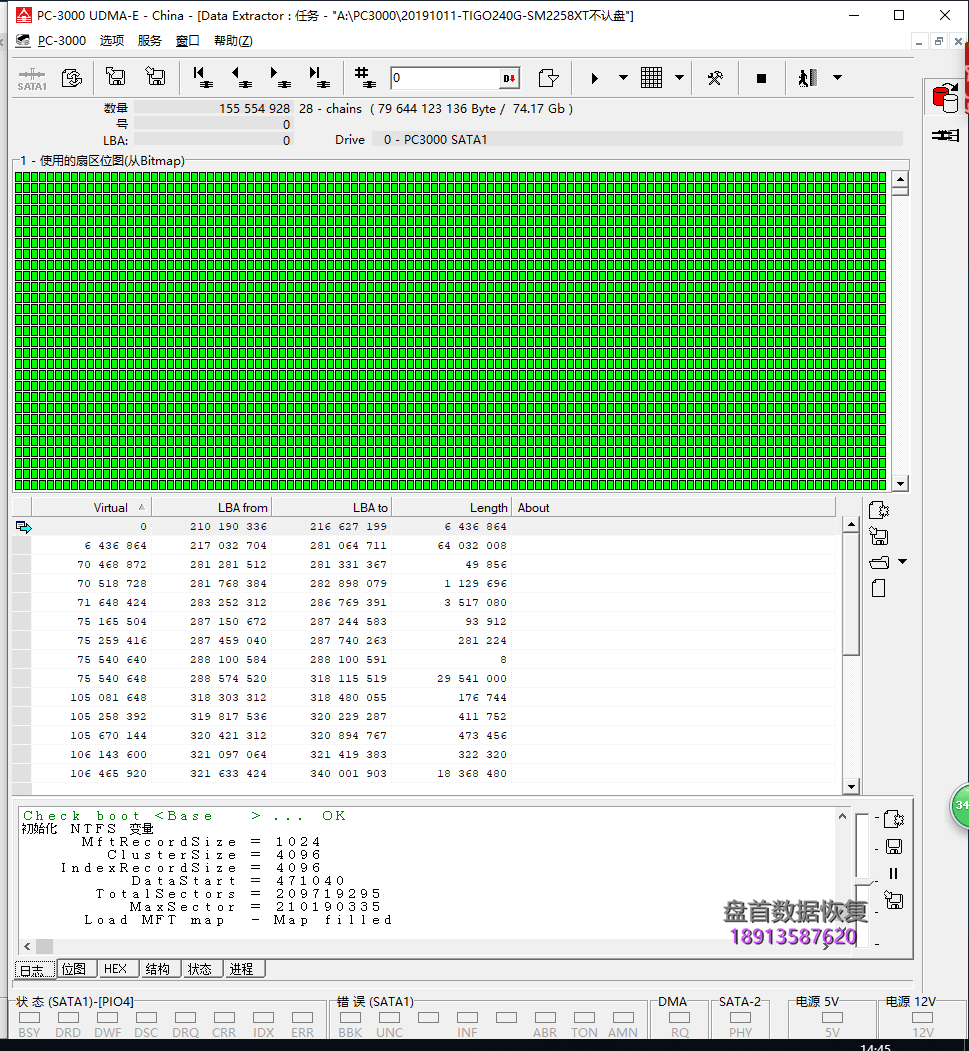Viewport: 969px width, 1051px height.
Task: Expand the folder icon dropdown on right panel
Action: tap(902, 561)
